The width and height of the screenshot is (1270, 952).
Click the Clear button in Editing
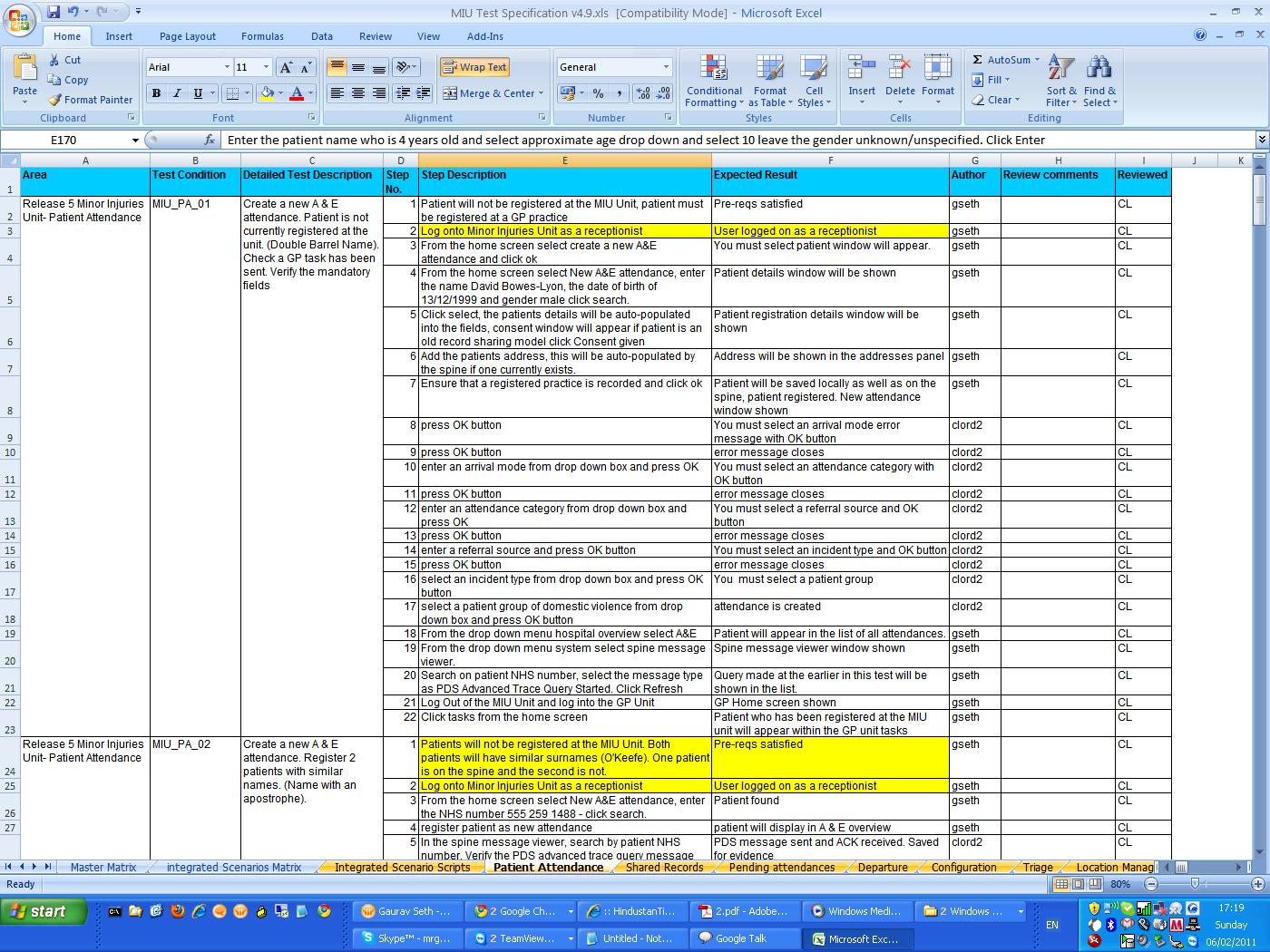pyautogui.click(x=996, y=100)
